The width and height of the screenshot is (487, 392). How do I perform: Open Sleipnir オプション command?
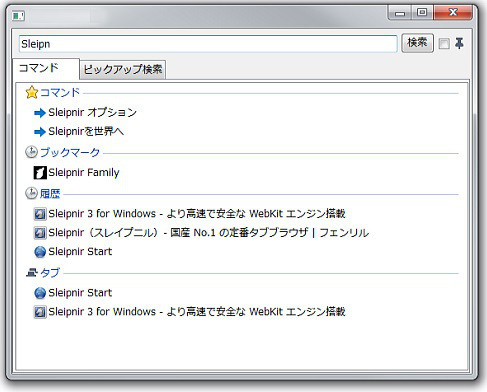pyautogui.click(x=93, y=112)
